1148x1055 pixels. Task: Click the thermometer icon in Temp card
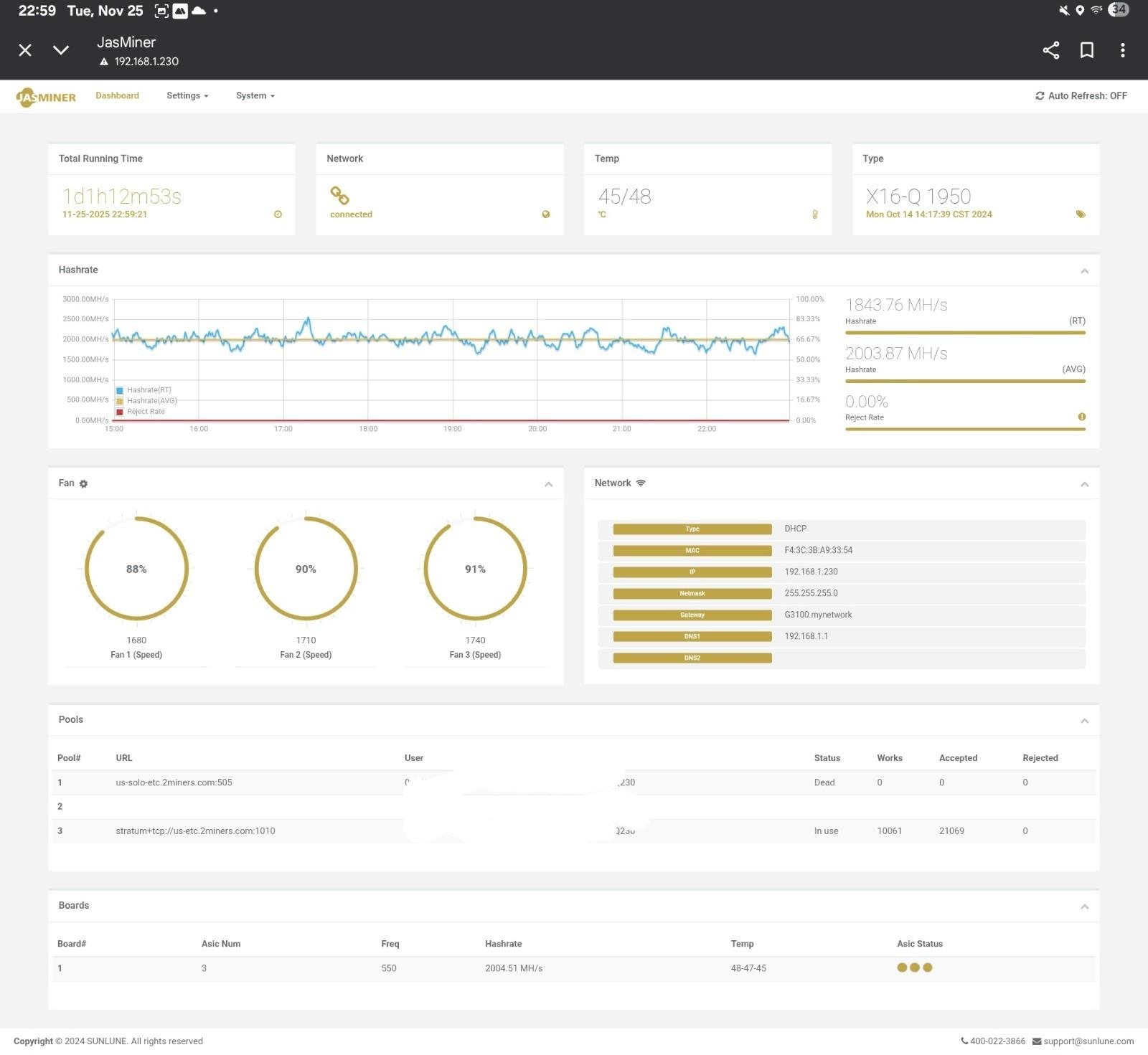[x=814, y=214]
